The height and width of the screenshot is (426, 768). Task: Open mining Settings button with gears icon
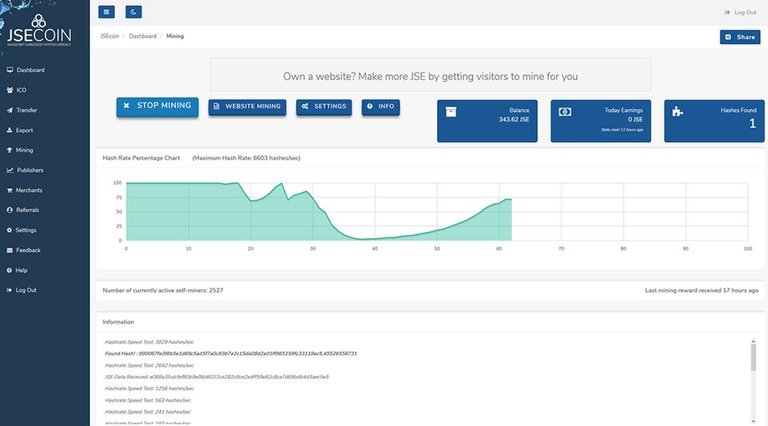click(324, 106)
